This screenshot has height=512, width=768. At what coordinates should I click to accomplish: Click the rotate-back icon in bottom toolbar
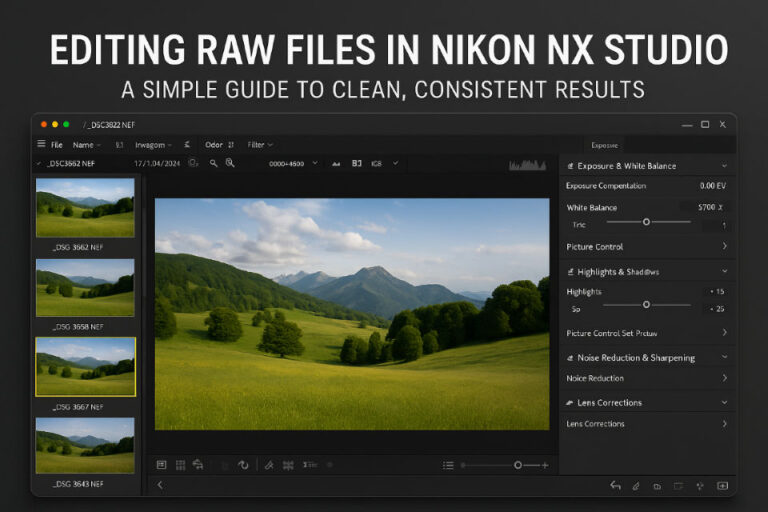coord(198,464)
